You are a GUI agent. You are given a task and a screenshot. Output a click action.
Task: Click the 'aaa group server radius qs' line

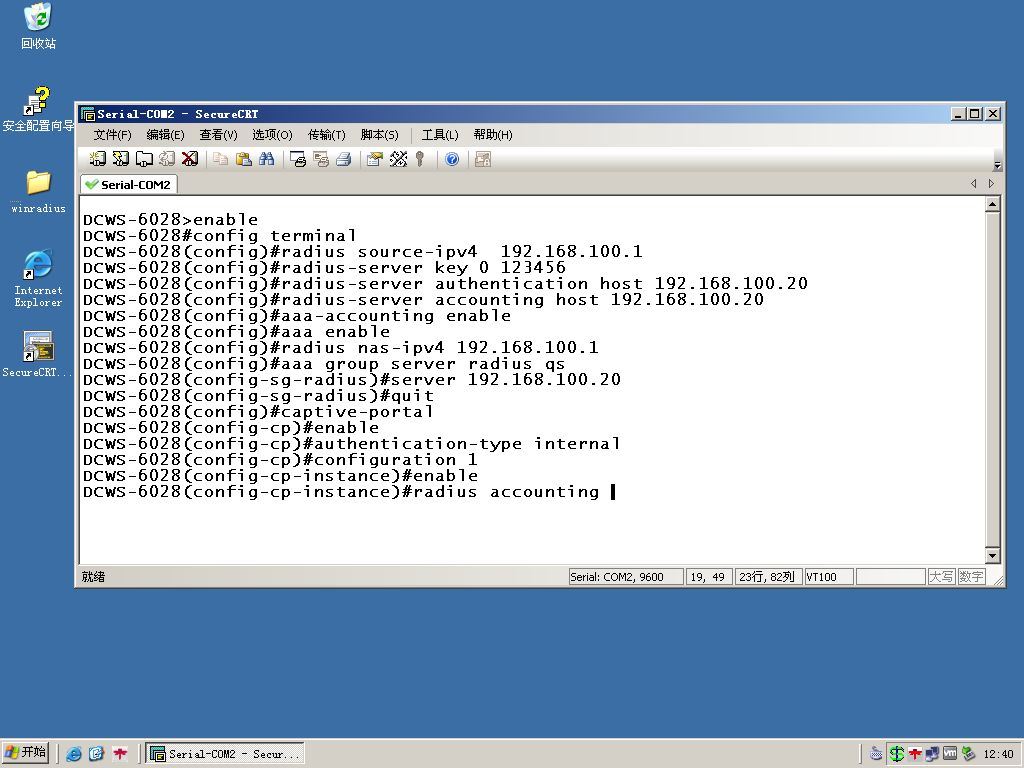[x=324, y=364]
